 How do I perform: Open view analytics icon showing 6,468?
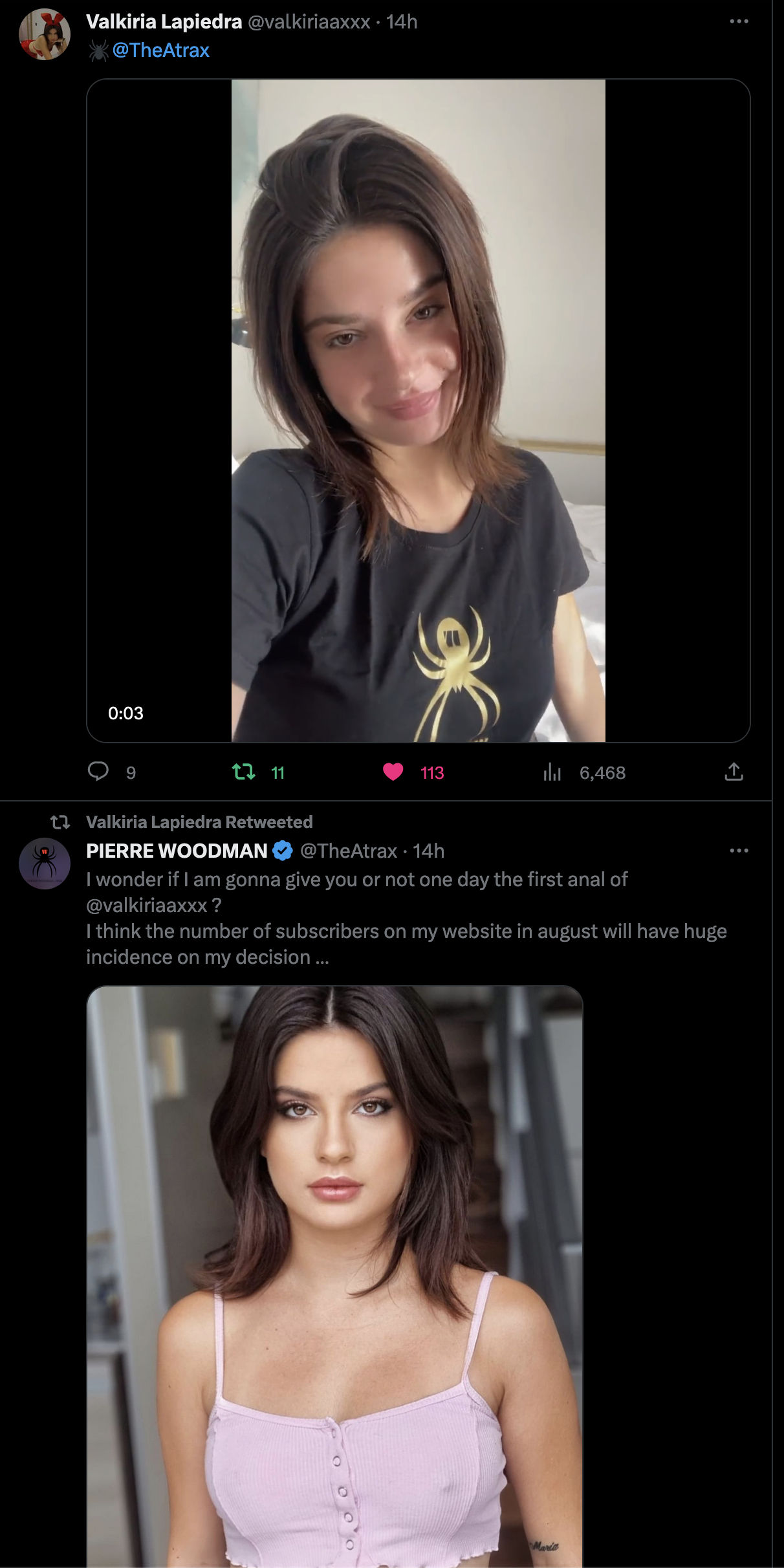click(552, 772)
